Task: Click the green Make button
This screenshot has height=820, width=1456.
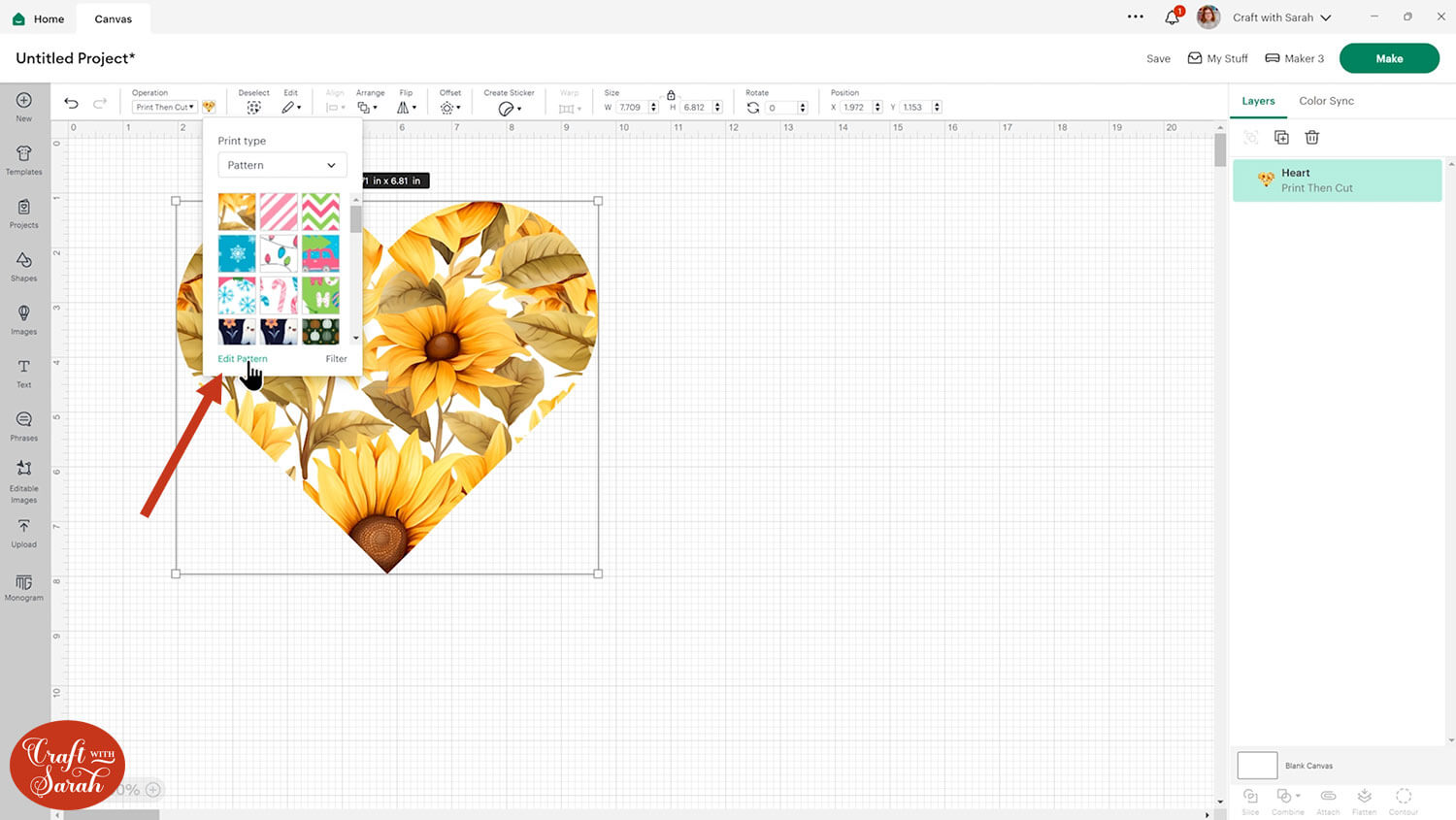Action: [x=1388, y=58]
